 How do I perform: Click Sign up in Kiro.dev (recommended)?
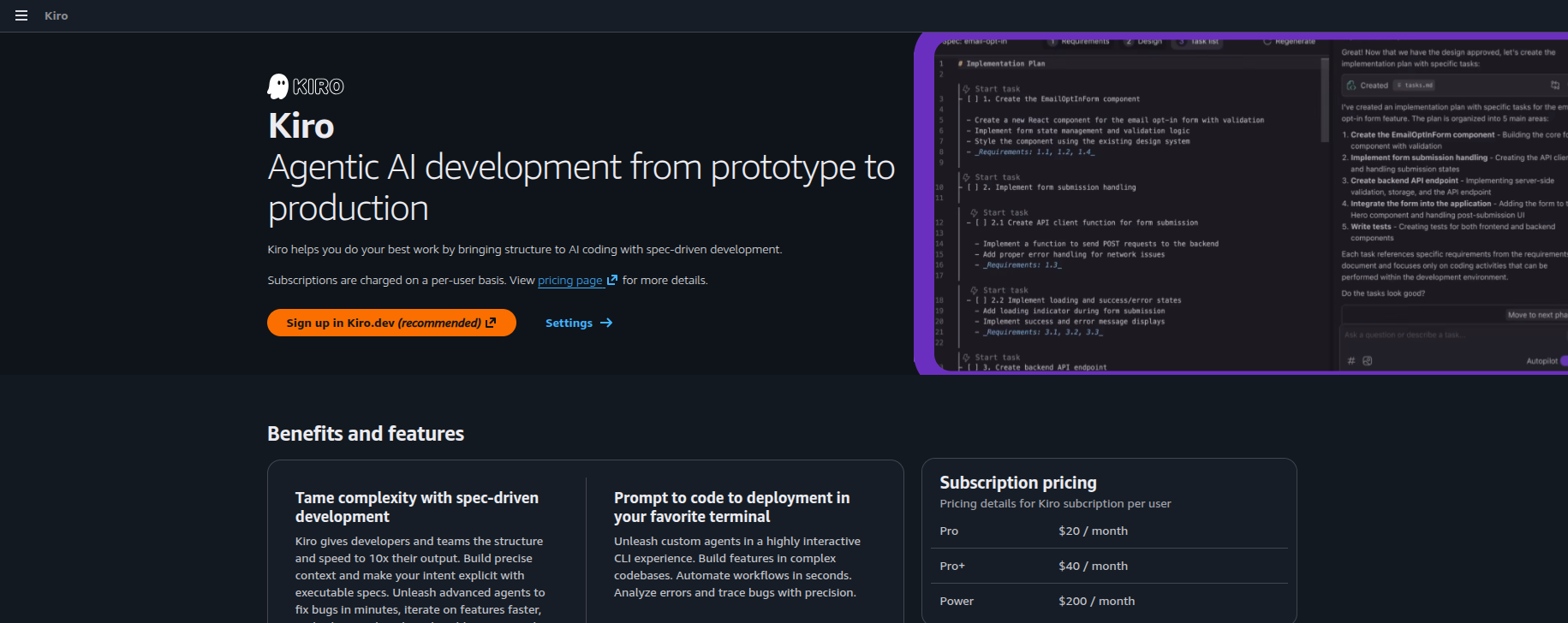(x=391, y=323)
